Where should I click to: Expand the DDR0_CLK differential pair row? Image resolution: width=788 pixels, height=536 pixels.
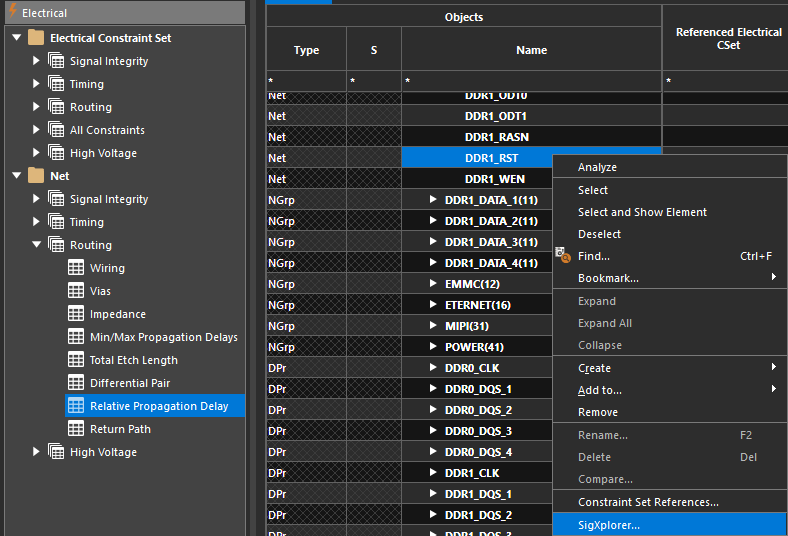pyautogui.click(x=433, y=368)
